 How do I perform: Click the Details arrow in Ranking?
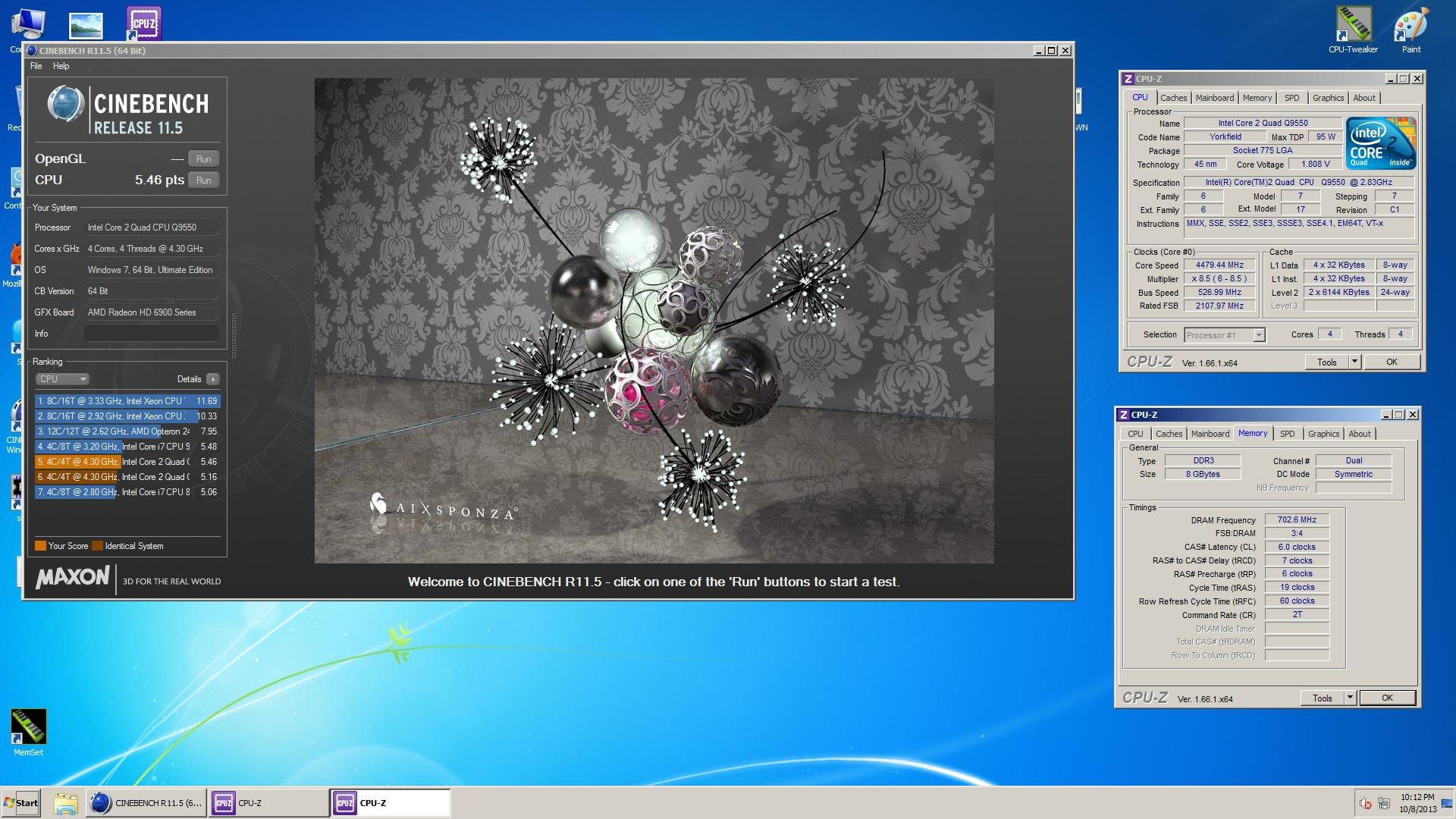pos(213,379)
